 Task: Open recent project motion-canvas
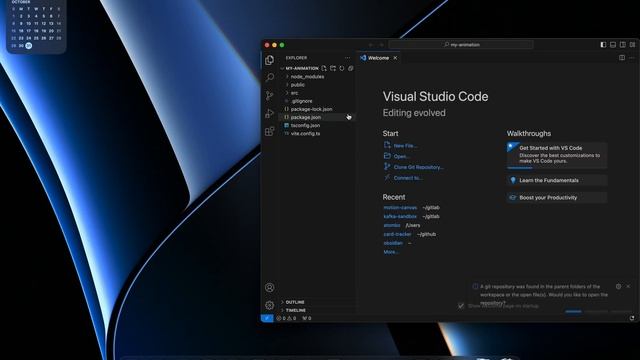[x=400, y=208]
